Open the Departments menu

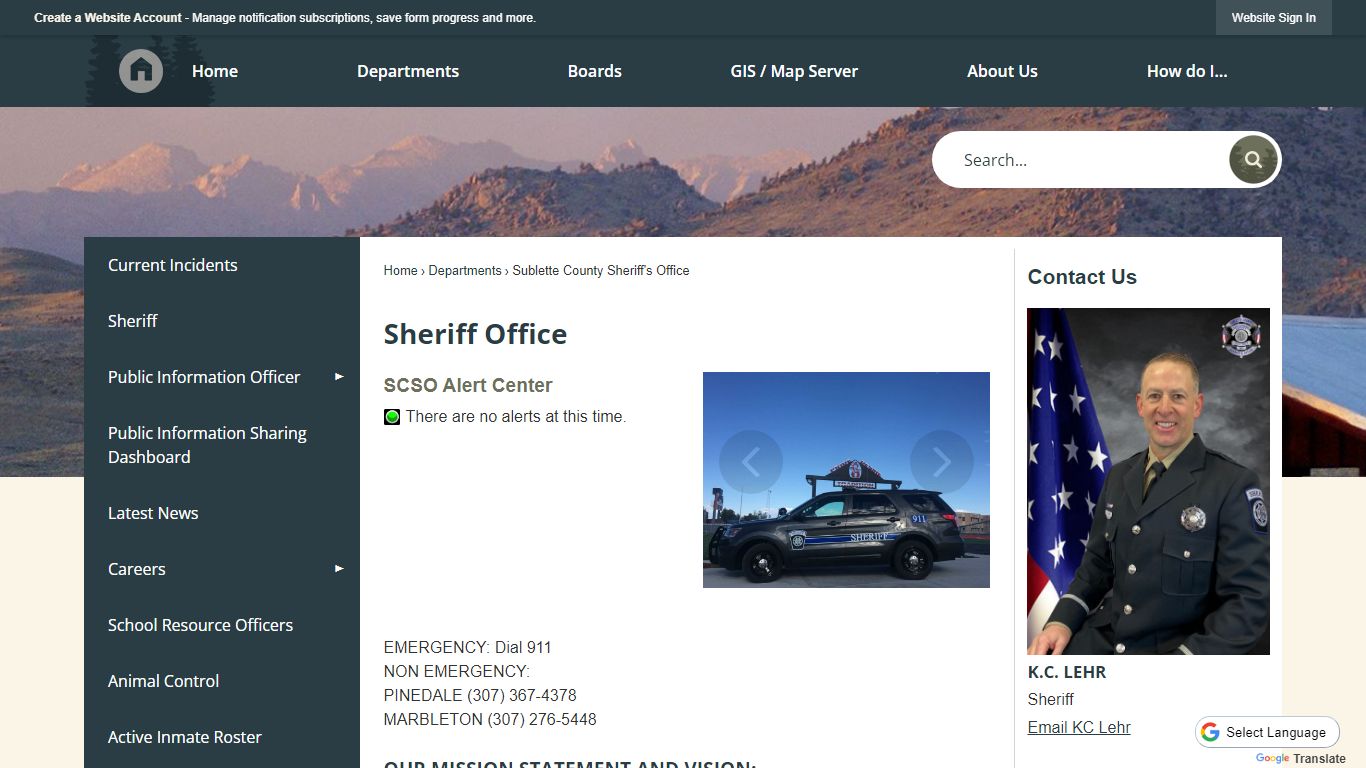tap(408, 71)
